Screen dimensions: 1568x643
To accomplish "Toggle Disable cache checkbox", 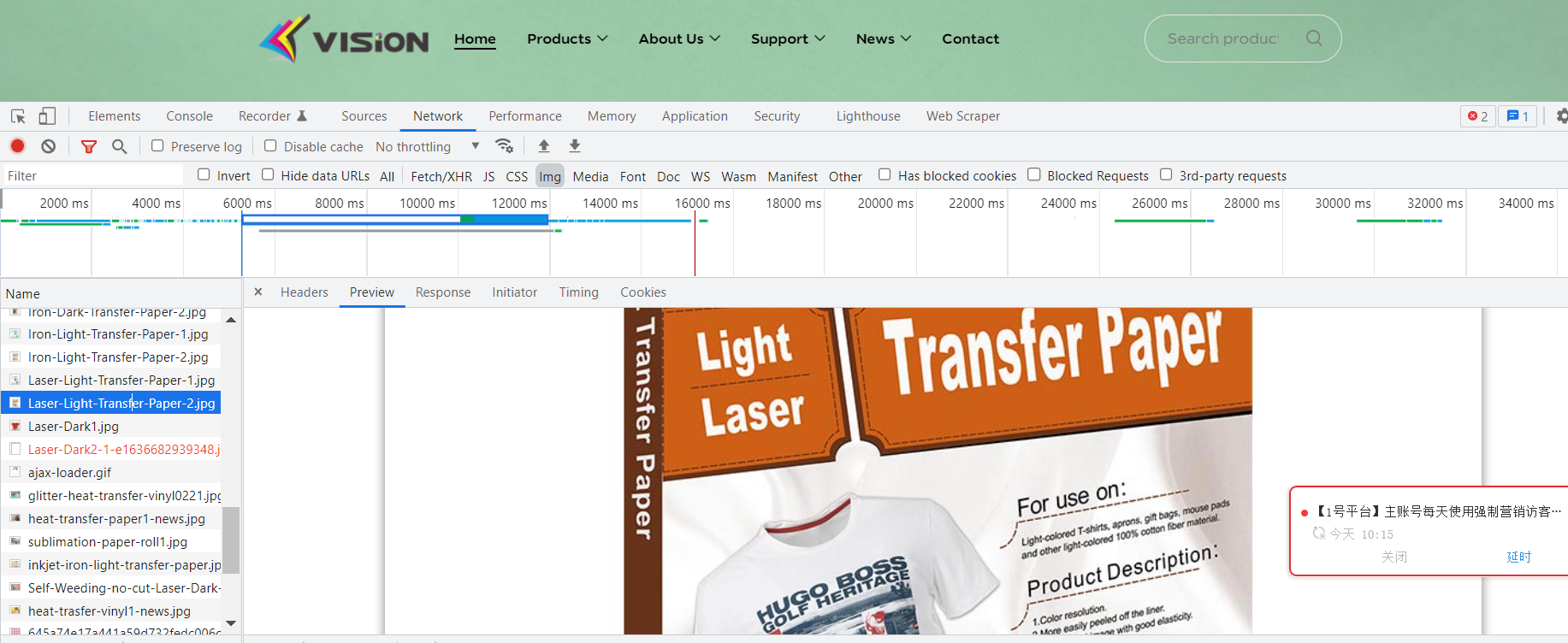I will click(270, 146).
